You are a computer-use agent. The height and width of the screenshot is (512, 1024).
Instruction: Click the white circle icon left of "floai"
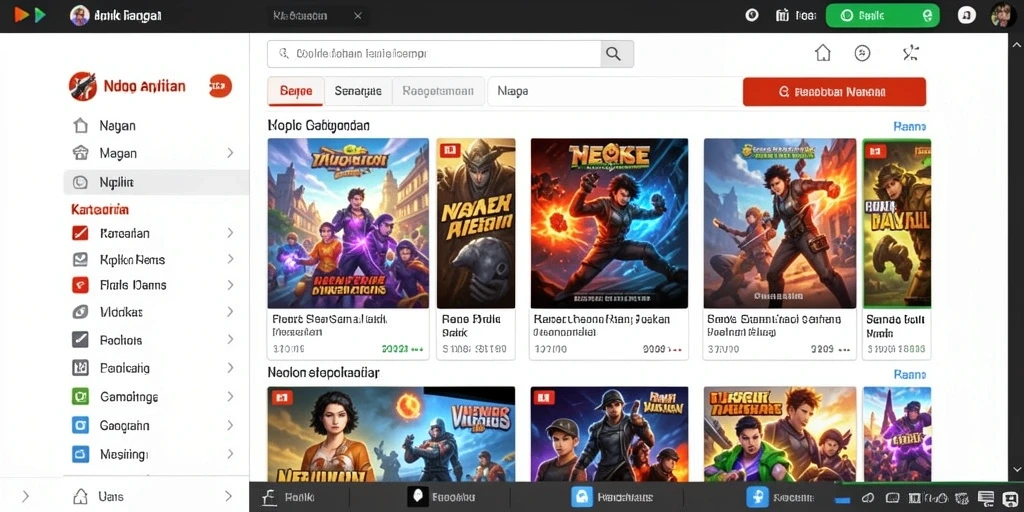click(752, 15)
